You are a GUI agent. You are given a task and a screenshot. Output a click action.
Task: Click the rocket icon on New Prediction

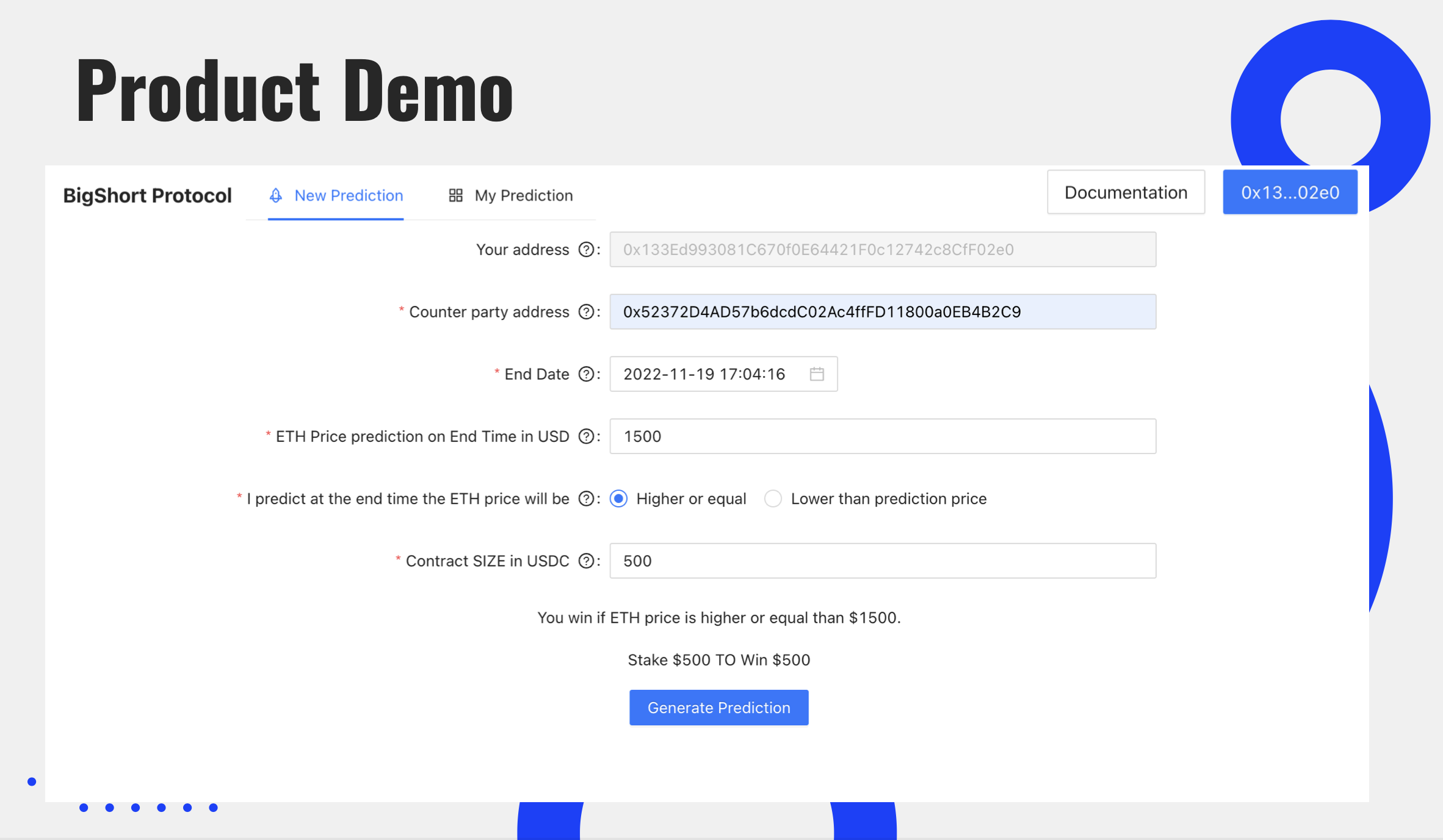point(276,195)
